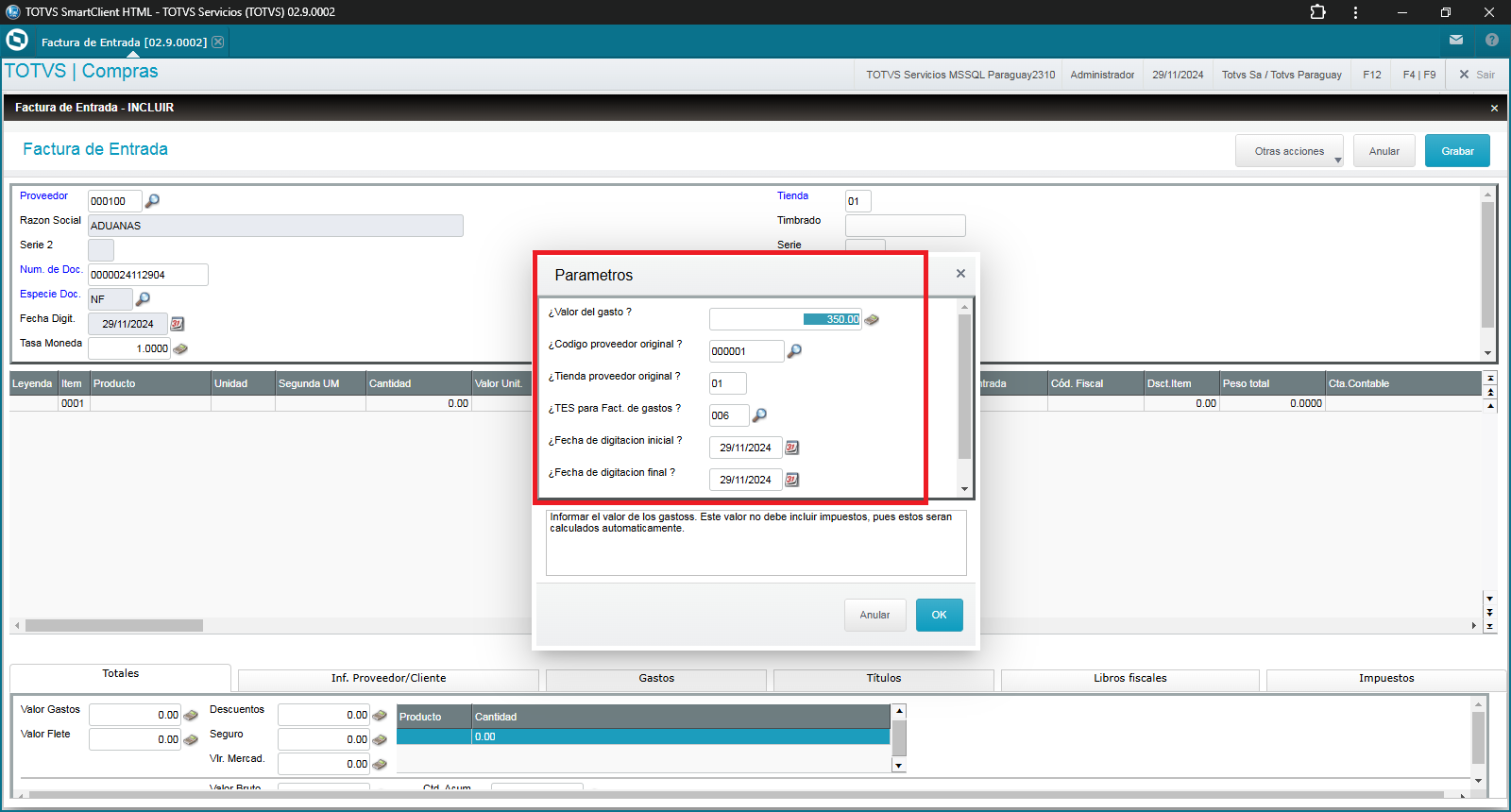Click the Administrador user label
The width and height of the screenshot is (1511, 812).
[x=1102, y=75]
